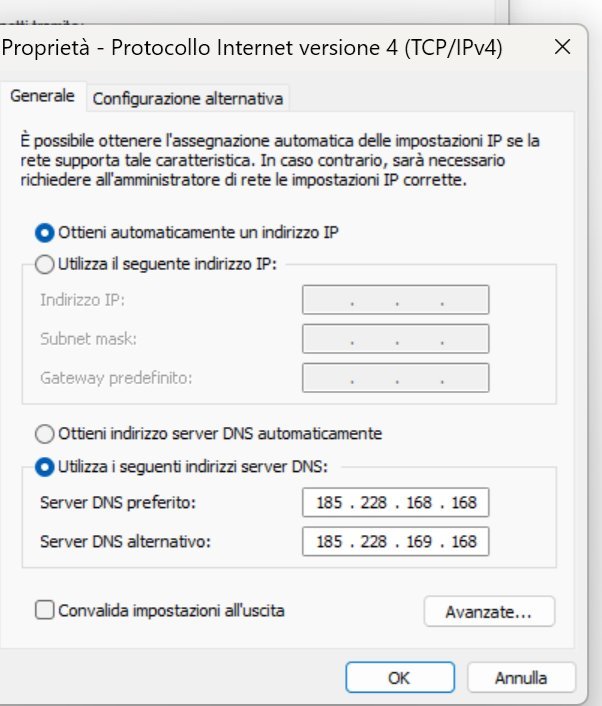This screenshot has width=602, height=706.
Task: Open the Configurazione alternativa tab
Action: 188,98
